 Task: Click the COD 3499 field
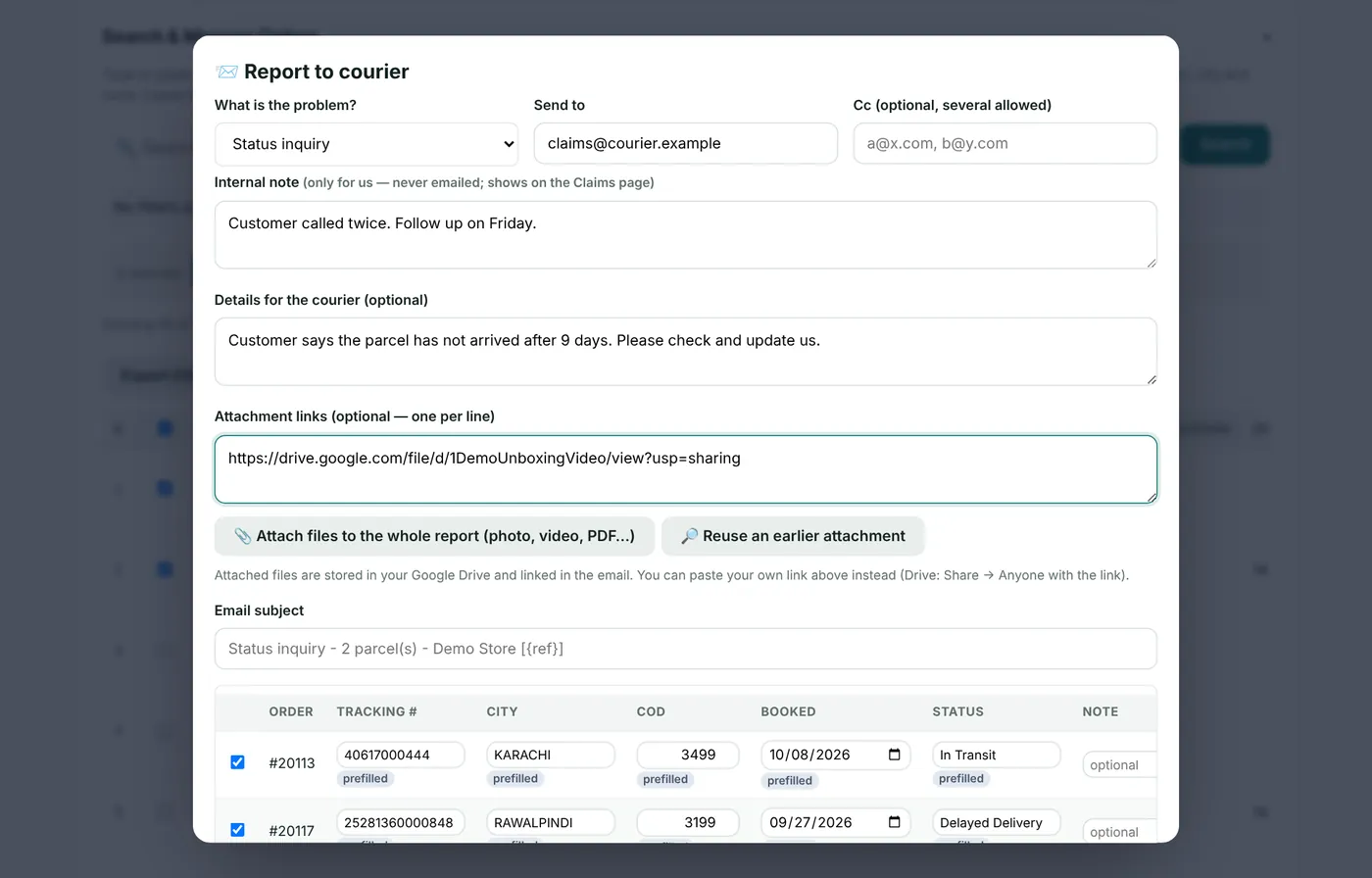click(x=688, y=755)
